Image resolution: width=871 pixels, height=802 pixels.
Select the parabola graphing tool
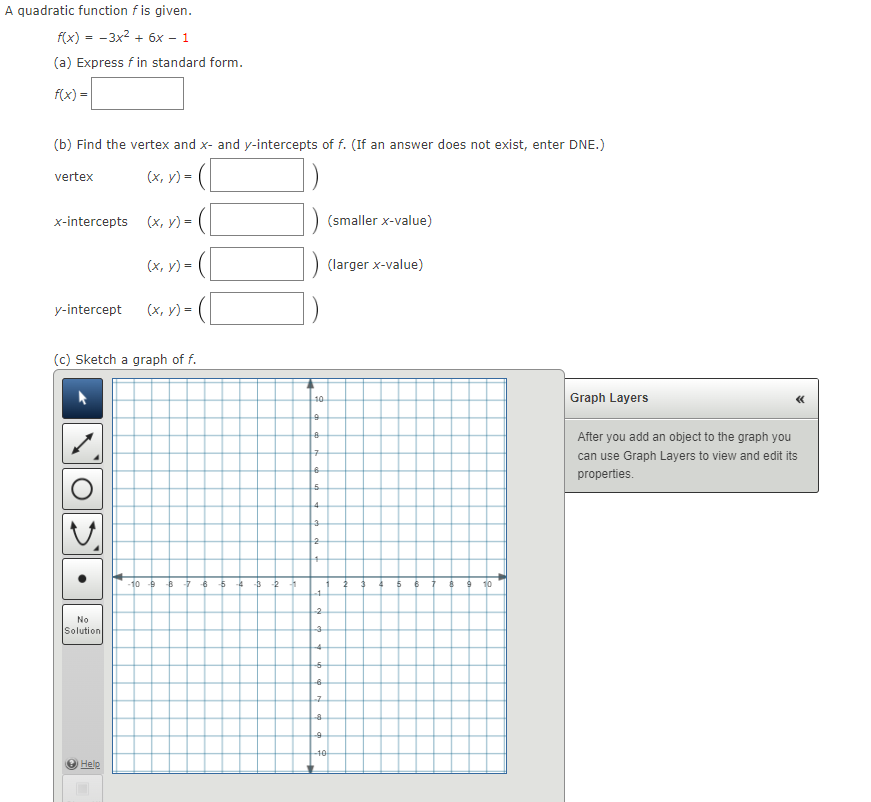pos(82,533)
